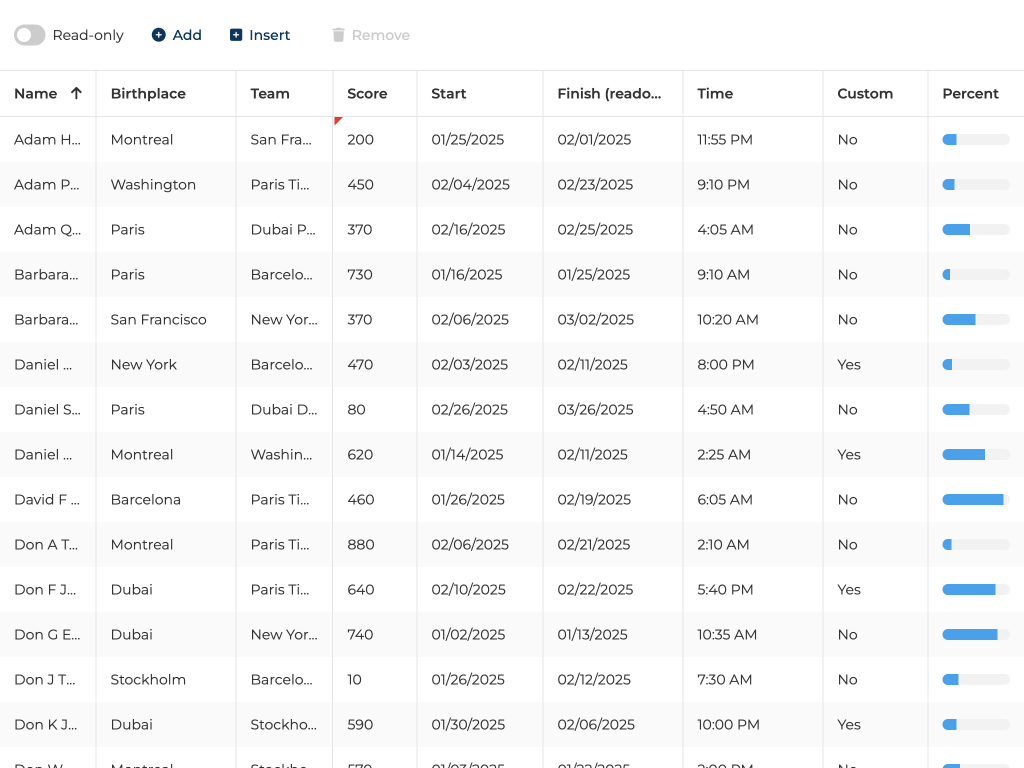Image resolution: width=1024 pixels, height=768 pixels.
Task: Click the Finish (readonly) column header
Action: (x=609, y=93)
